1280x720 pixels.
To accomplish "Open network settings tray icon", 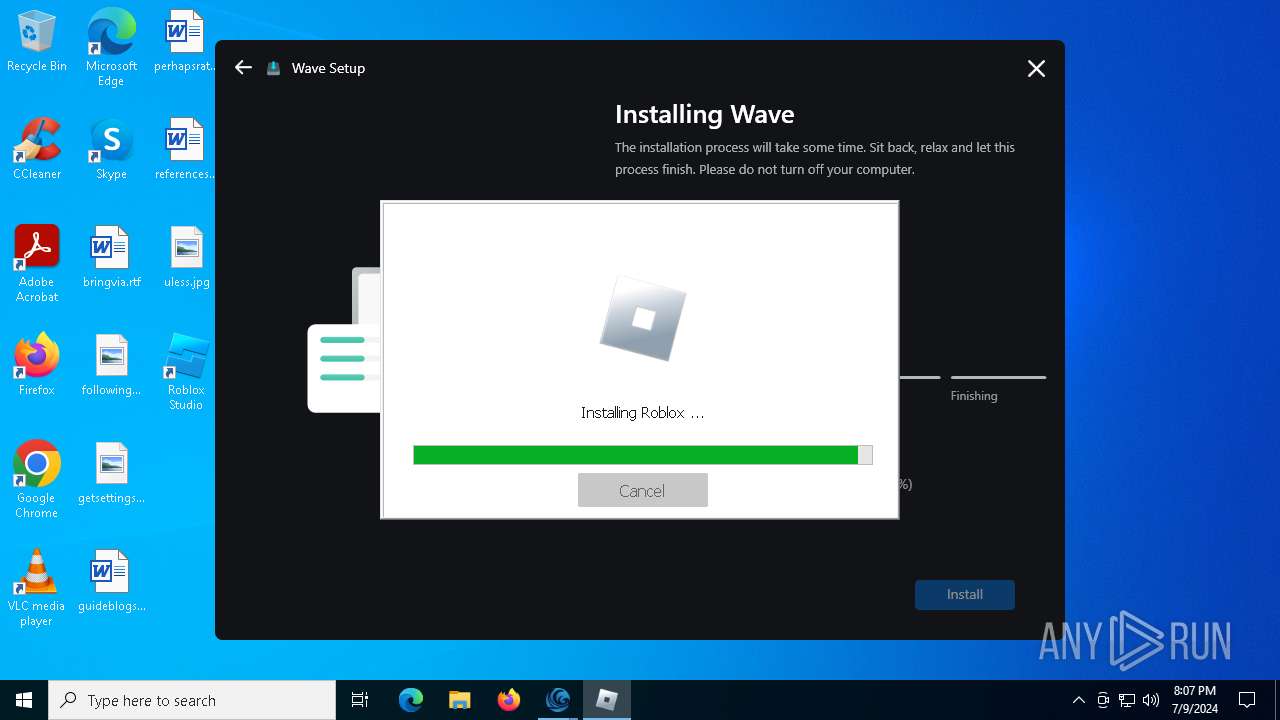I will [x=1127, y=700].
